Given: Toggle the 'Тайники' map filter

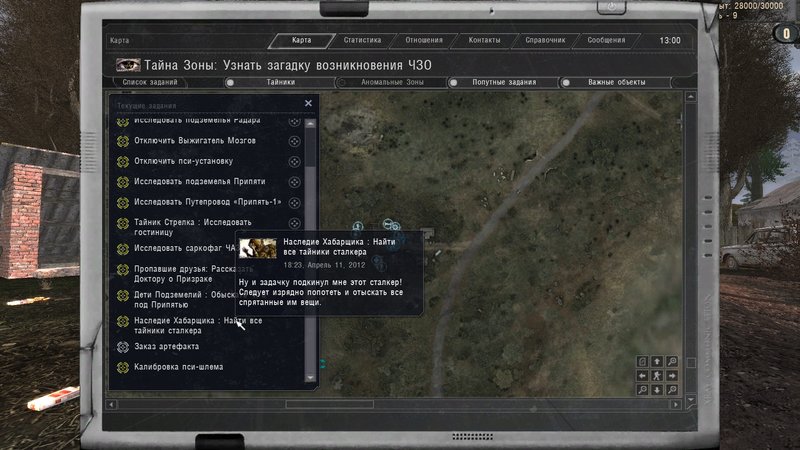Looking at the screenshot, I should [281, 82].
